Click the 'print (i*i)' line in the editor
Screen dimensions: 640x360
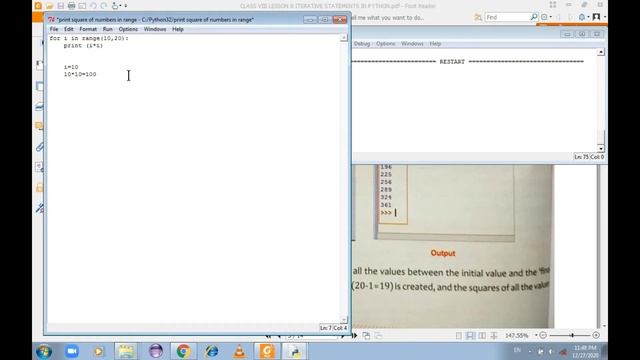[83, 45]
